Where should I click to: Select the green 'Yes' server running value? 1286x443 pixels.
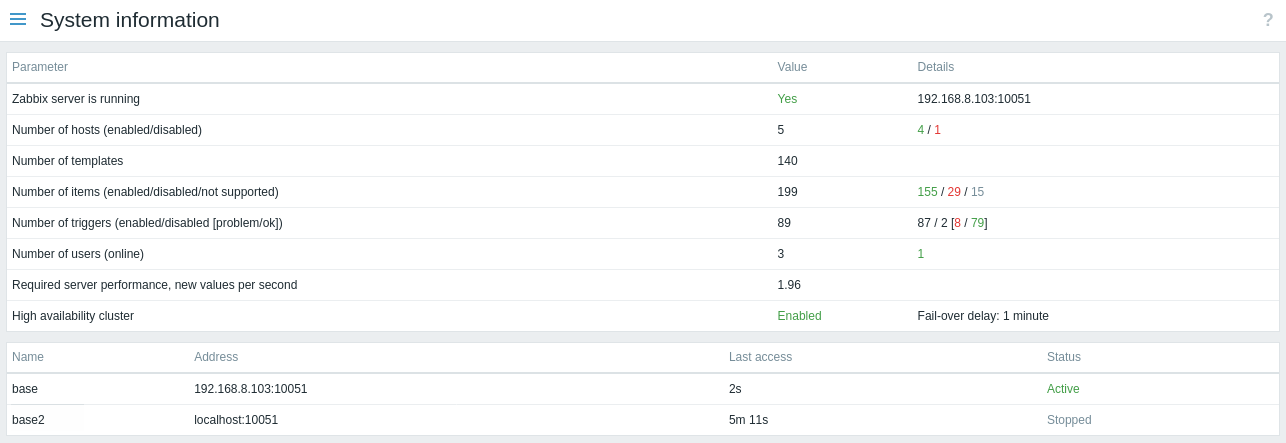coord(787,99)
